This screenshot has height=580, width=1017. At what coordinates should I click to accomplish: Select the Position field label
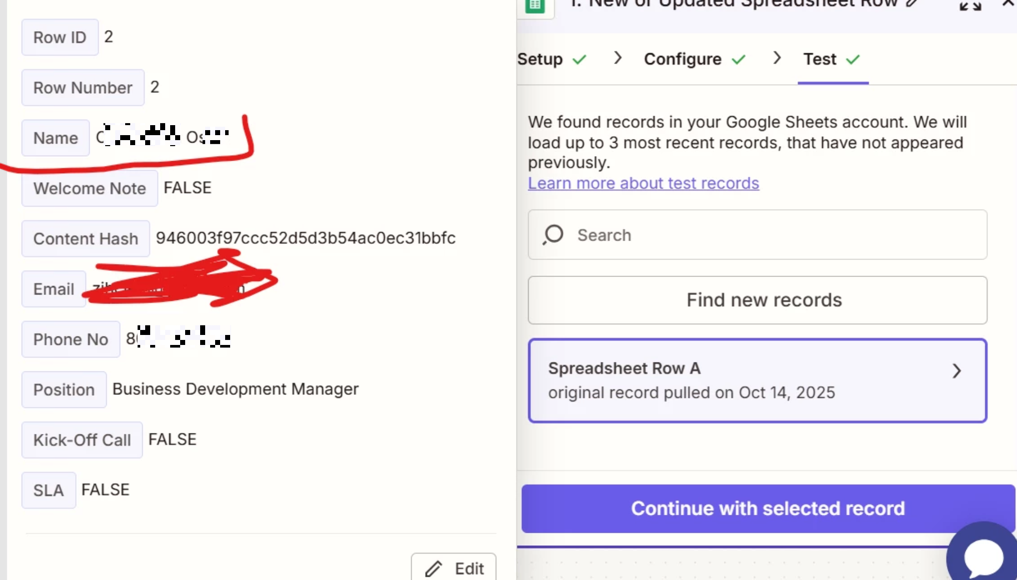64,389
